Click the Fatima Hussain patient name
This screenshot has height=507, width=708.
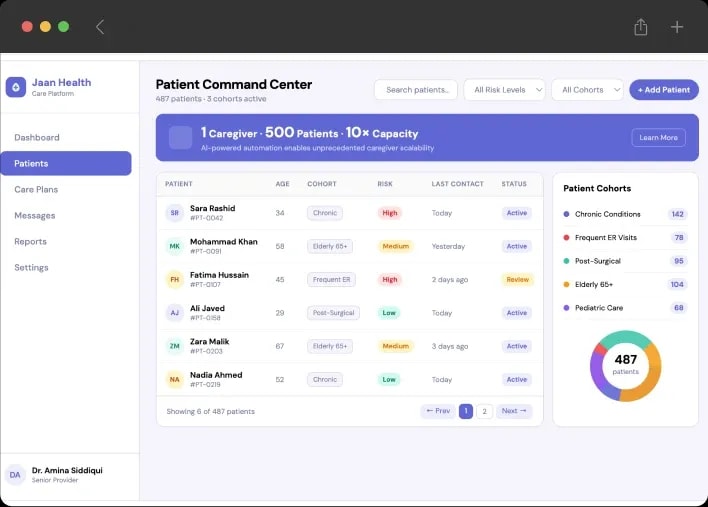[219, 275]
